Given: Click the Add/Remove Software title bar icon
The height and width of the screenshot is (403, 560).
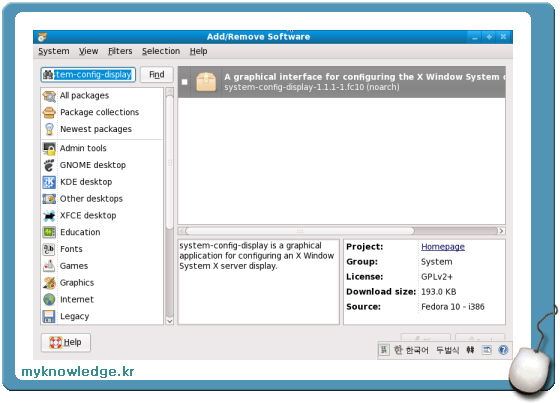Looking at the screenshot, I should [x=42, y=37].
